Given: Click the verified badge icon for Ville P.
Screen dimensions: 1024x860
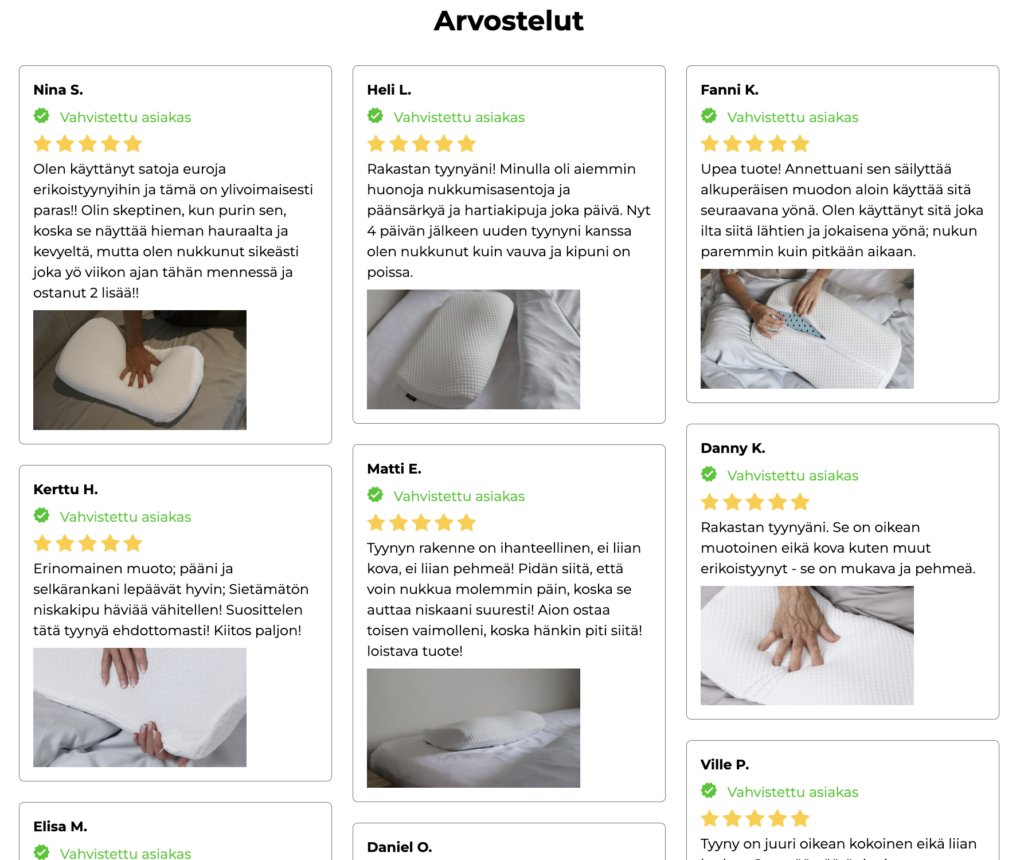Looking at the screenshot, I should click(709, 791).
